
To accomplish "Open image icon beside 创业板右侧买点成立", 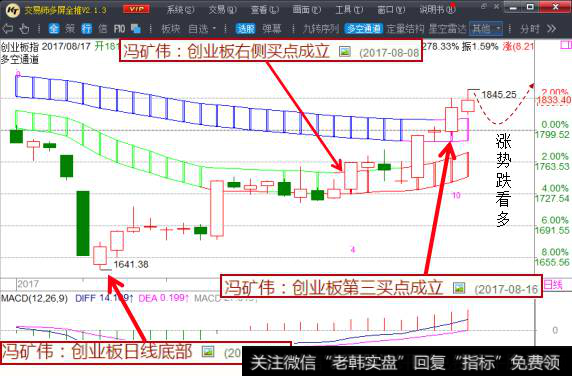I will pyautogui.click(x=345, y=51).
